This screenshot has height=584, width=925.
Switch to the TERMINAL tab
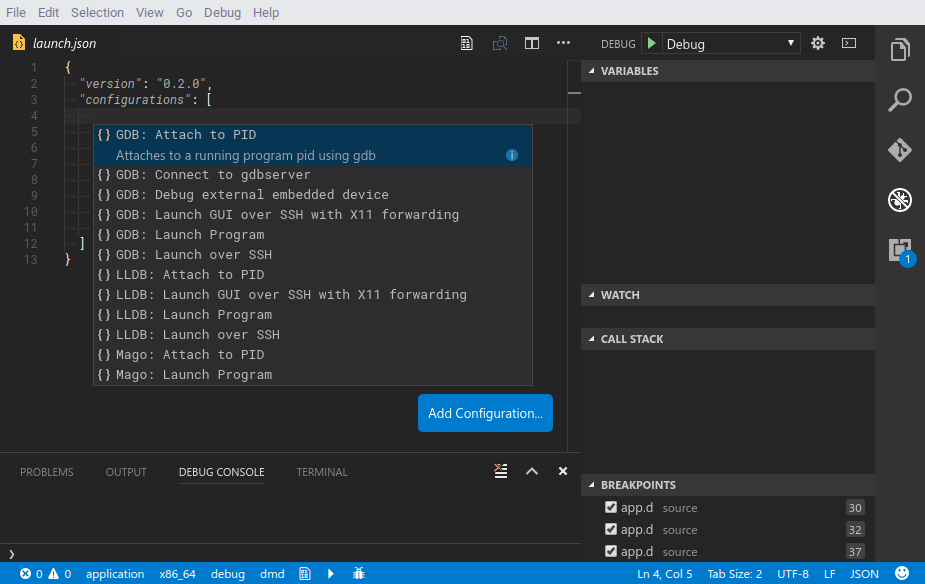pos(321,472)
